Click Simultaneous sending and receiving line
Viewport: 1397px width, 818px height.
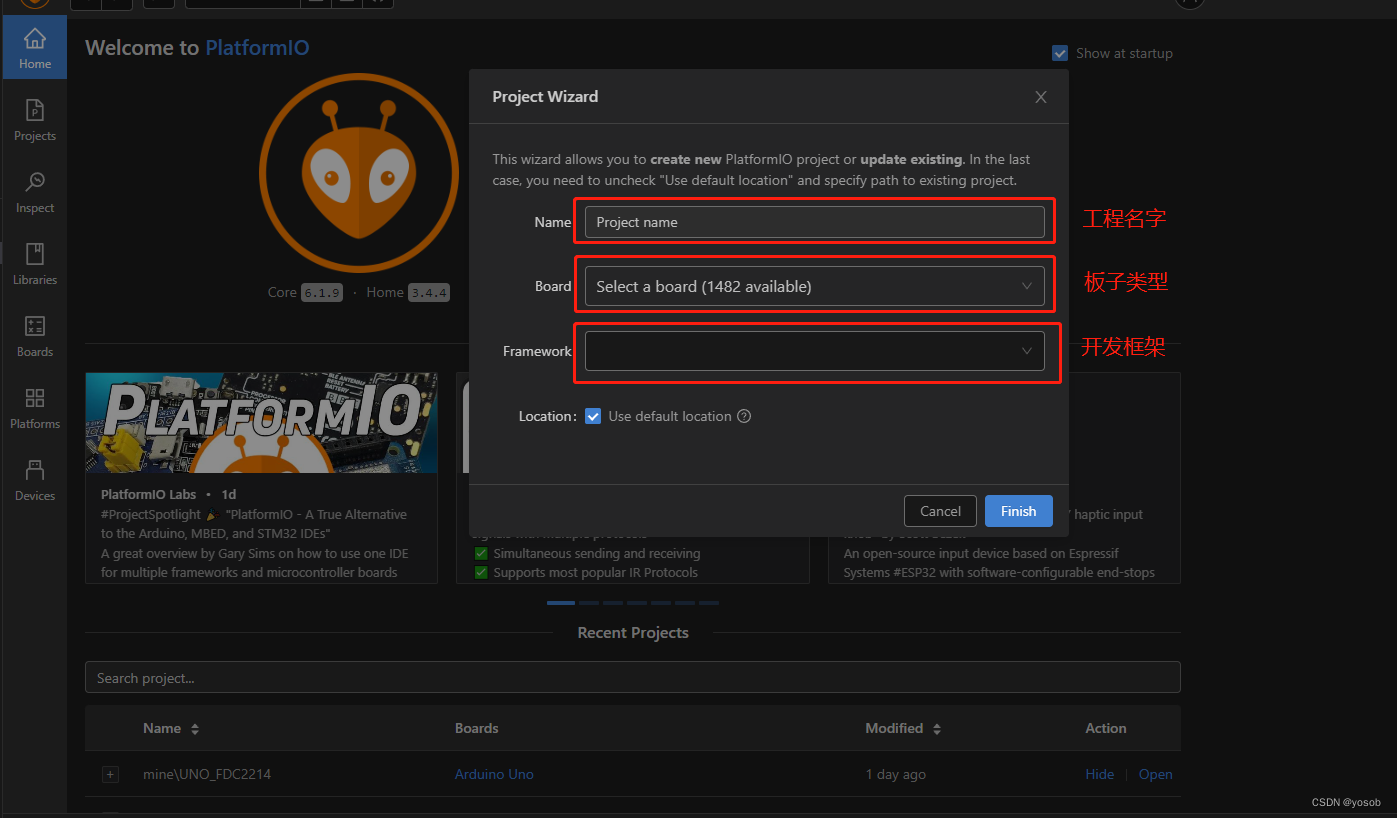coord(596,553)
